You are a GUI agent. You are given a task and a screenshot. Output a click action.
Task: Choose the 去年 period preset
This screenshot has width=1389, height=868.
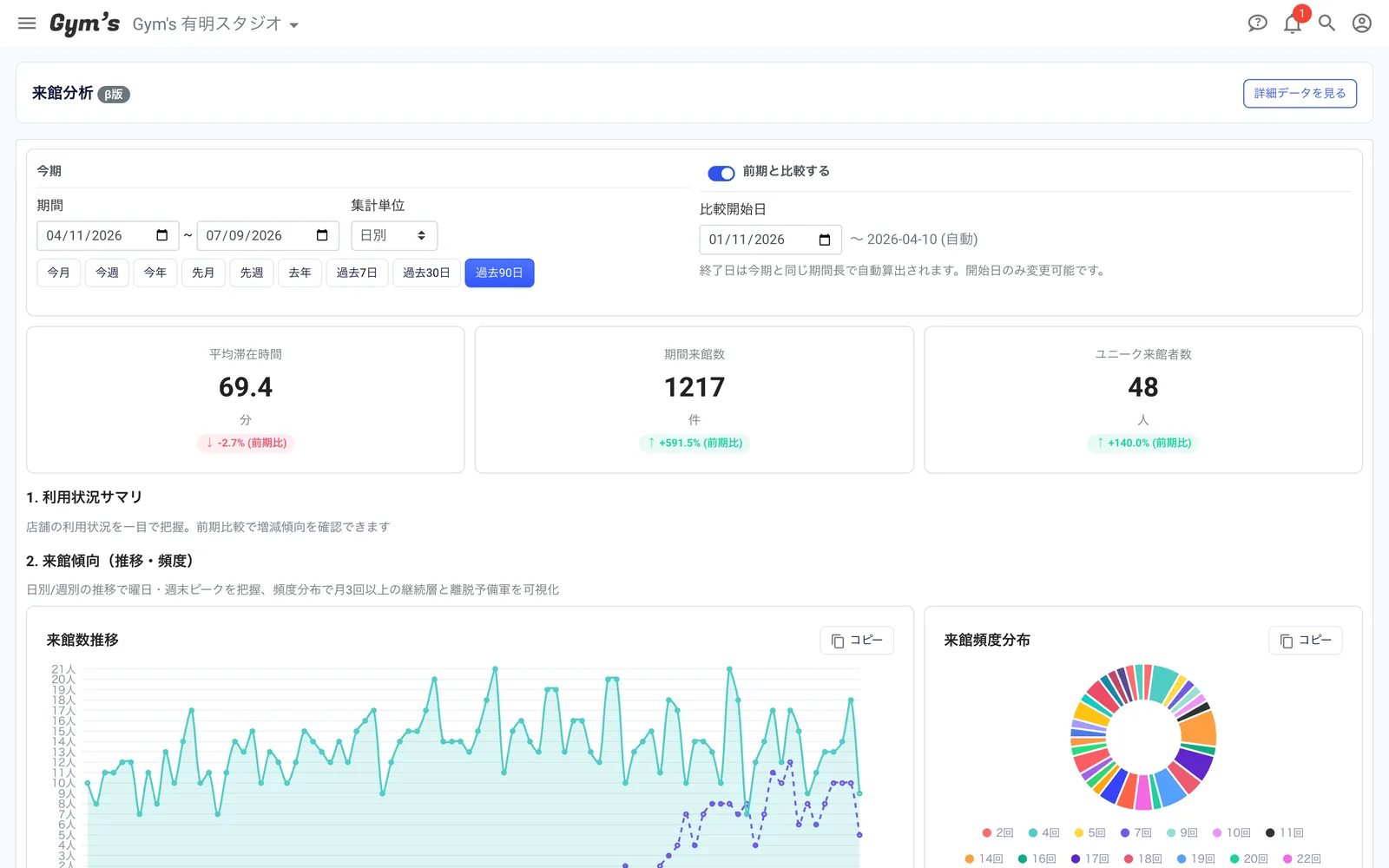(300, 273)
